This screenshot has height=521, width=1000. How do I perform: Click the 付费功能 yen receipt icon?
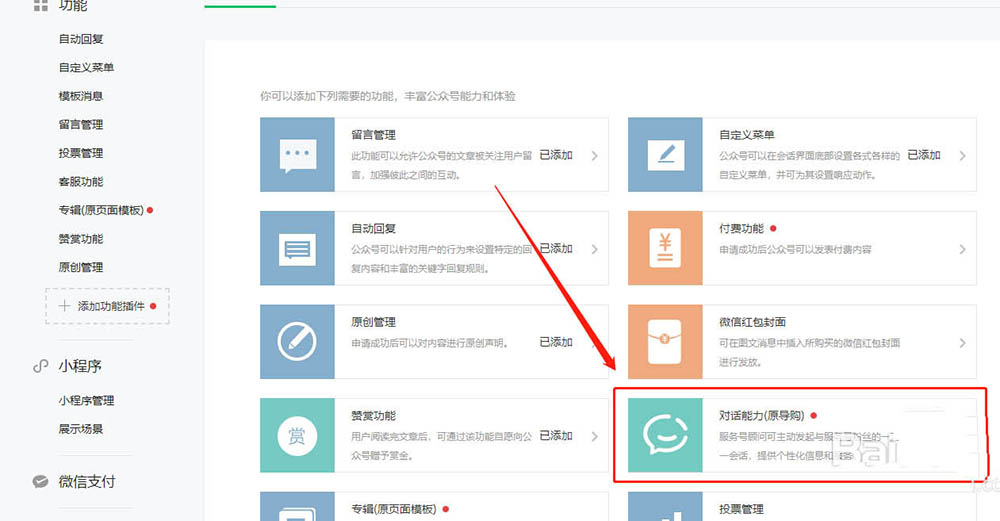(x=665, y=247)
